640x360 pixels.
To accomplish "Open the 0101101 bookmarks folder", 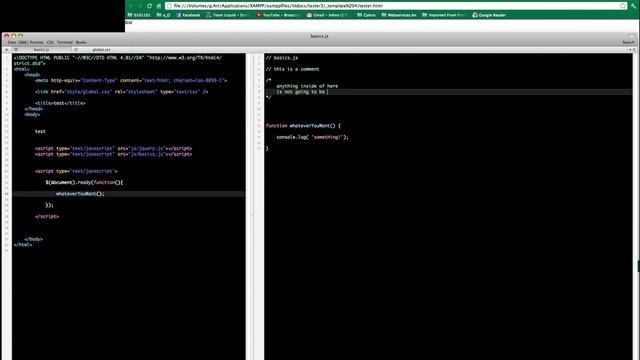I will pyautogui.click(x=139, y=15).
